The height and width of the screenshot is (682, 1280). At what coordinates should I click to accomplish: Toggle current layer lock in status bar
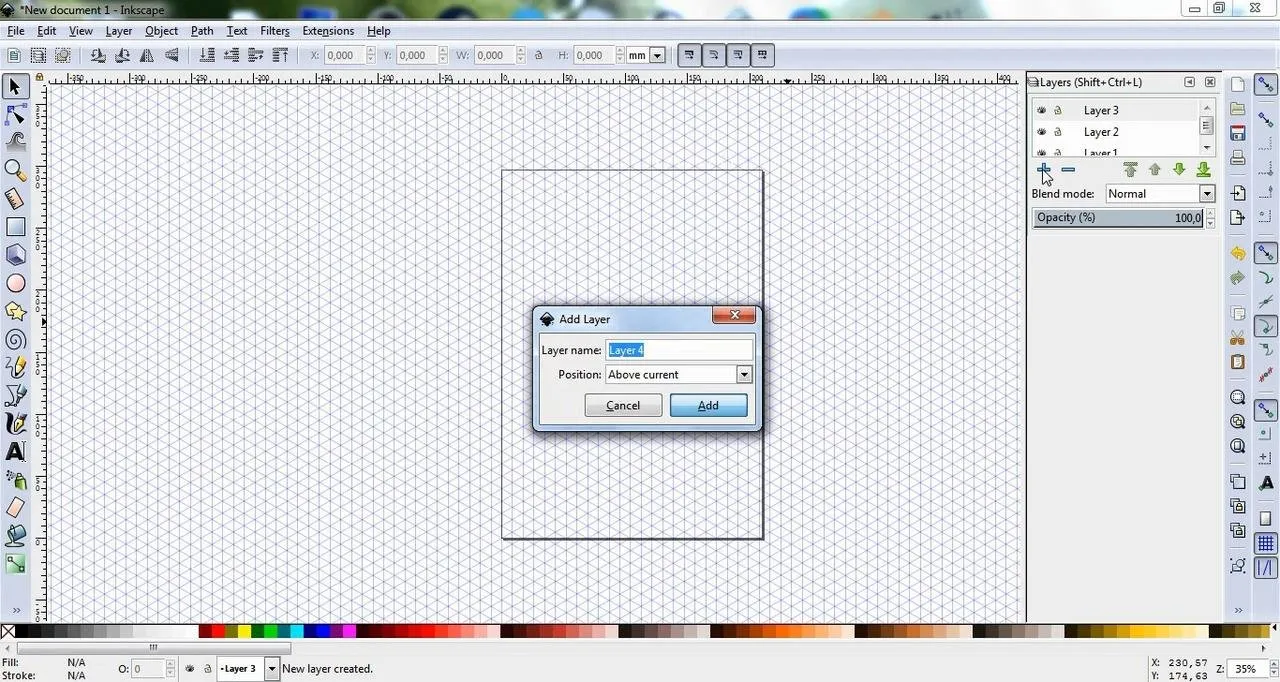pyautogui.click(x=207, y=668)
